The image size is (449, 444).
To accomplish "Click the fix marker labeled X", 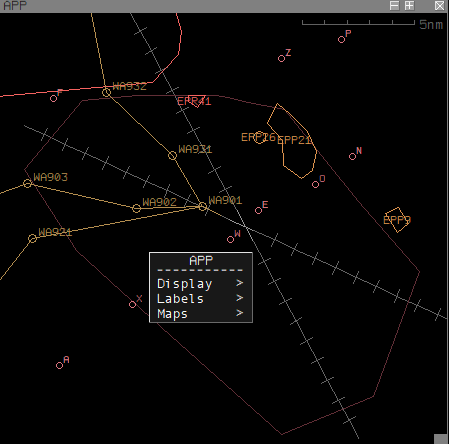I will coord(132,305).
